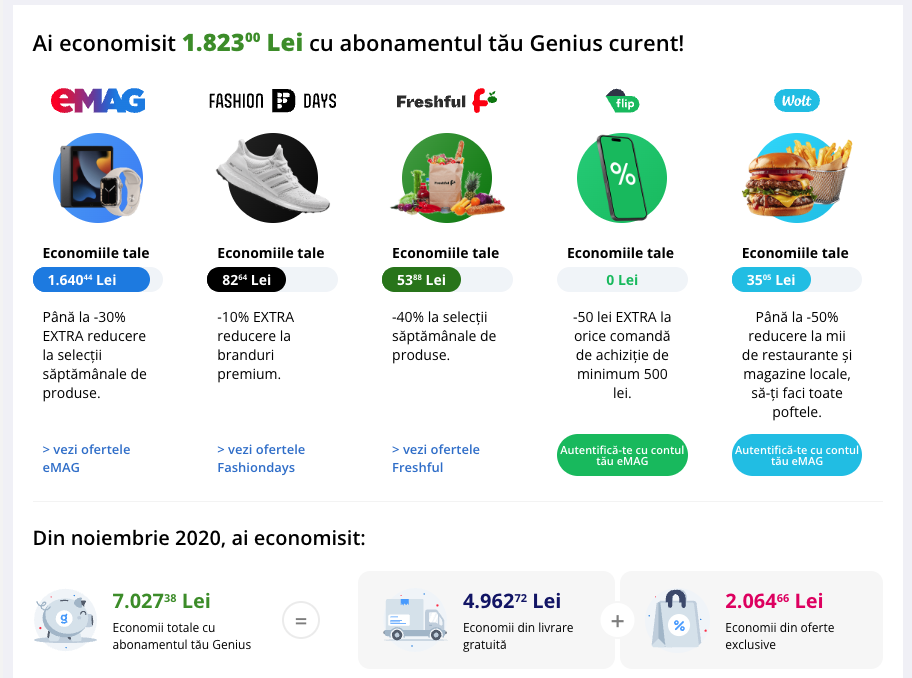Click the eMAG logo

pyautogui.click(x=98, y=100)
